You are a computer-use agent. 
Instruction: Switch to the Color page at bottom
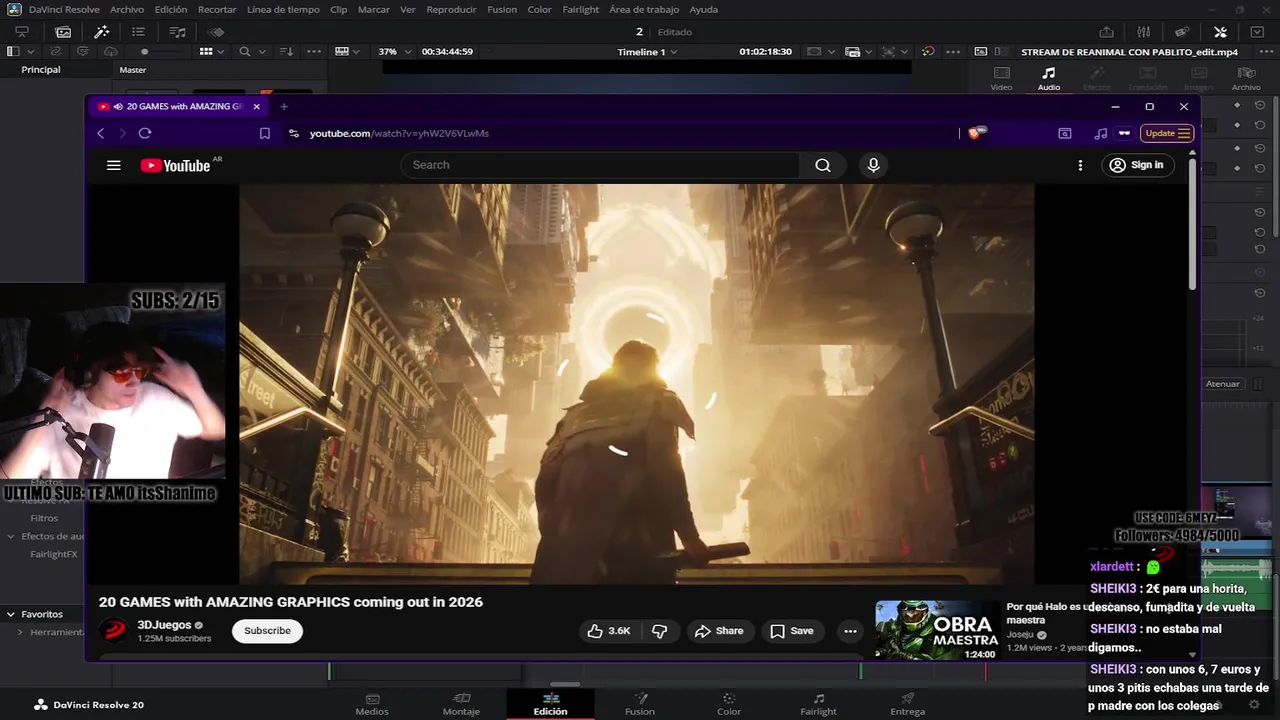[729, 704]
